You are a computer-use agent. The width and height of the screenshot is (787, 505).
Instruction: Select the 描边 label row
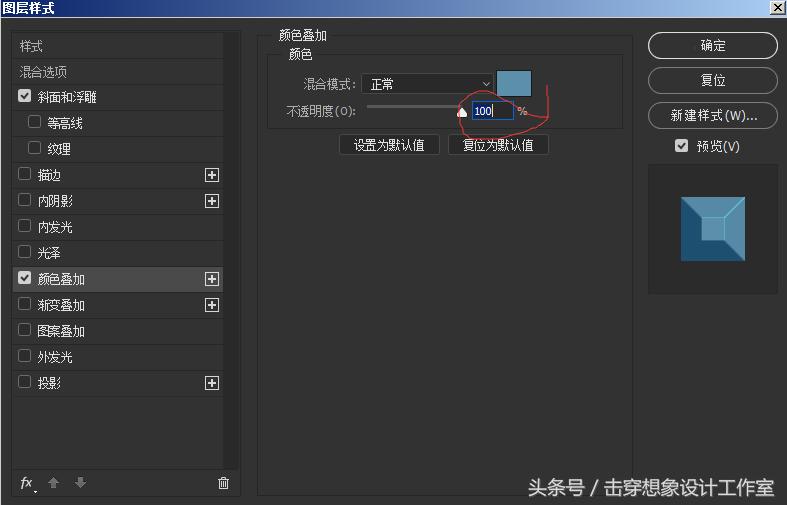click(x=117, y=175)
